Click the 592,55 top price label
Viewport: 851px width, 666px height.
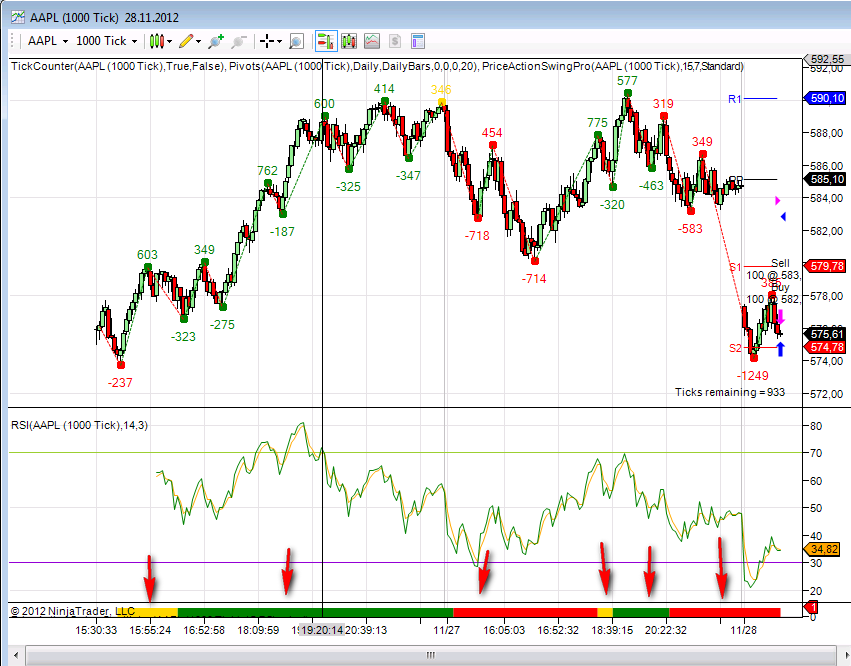(827, 59)
